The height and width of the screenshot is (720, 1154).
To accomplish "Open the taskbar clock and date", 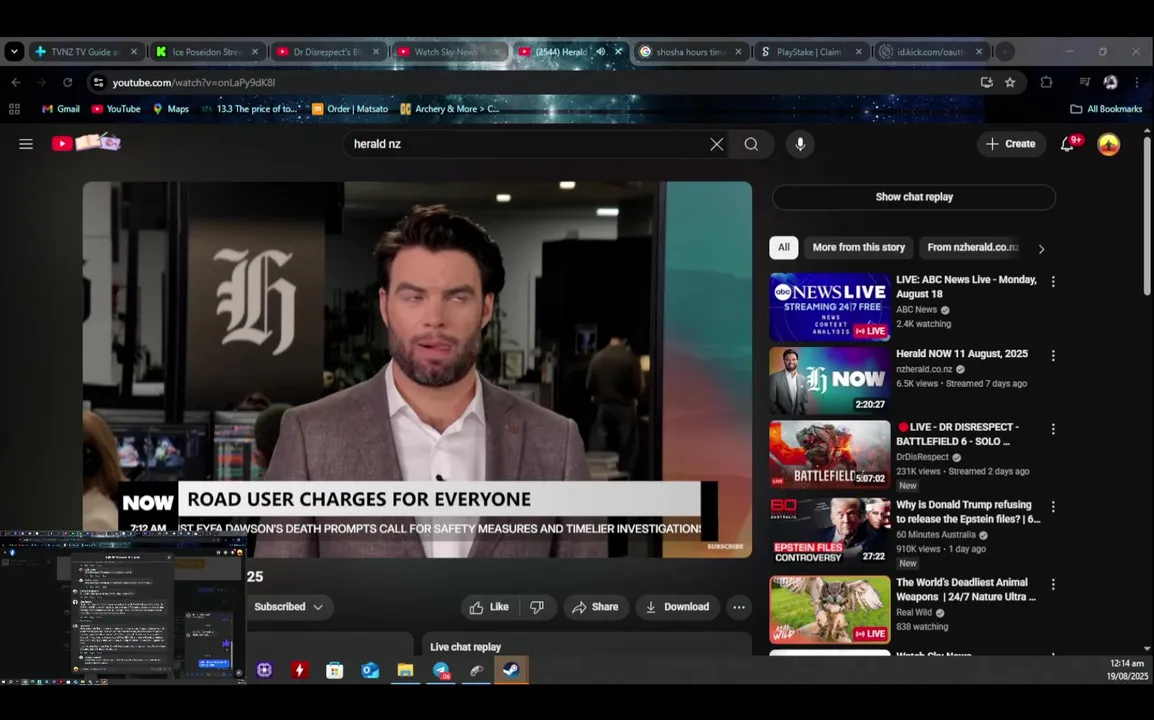I will click(x=1127, y=670).
